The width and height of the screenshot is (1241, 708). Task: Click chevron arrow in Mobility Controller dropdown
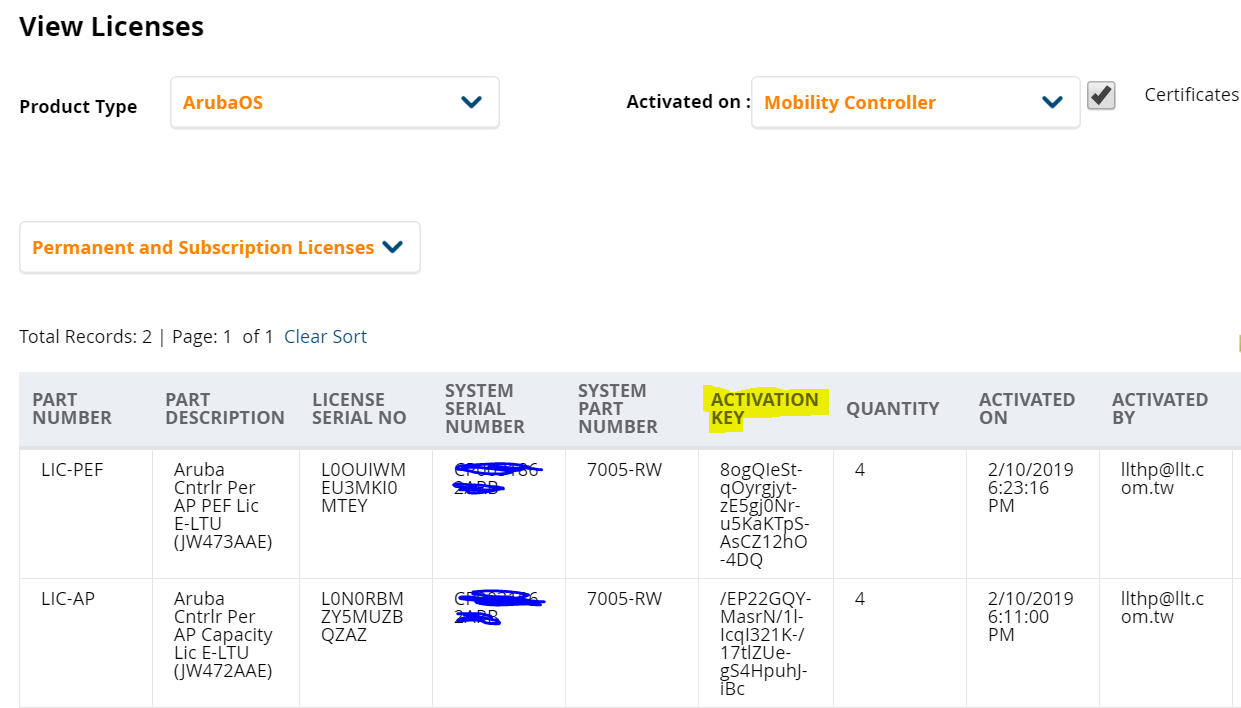point(1052,102)
